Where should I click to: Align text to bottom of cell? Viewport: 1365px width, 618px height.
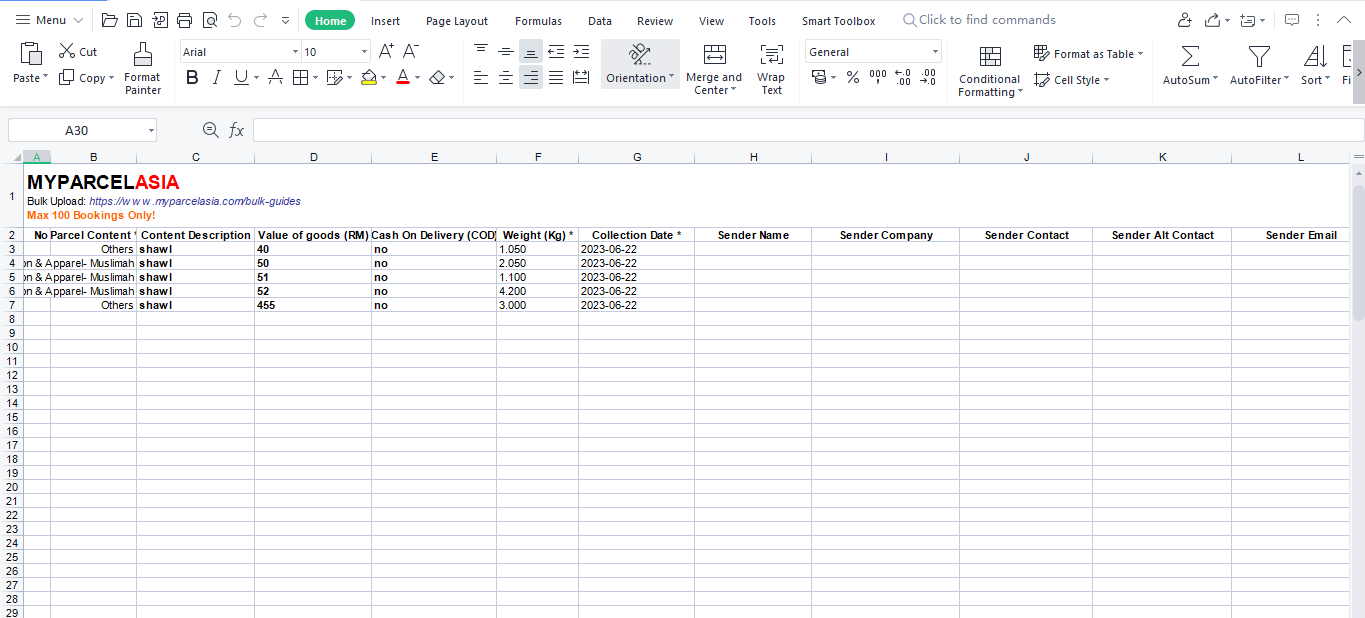pos(531,51)
